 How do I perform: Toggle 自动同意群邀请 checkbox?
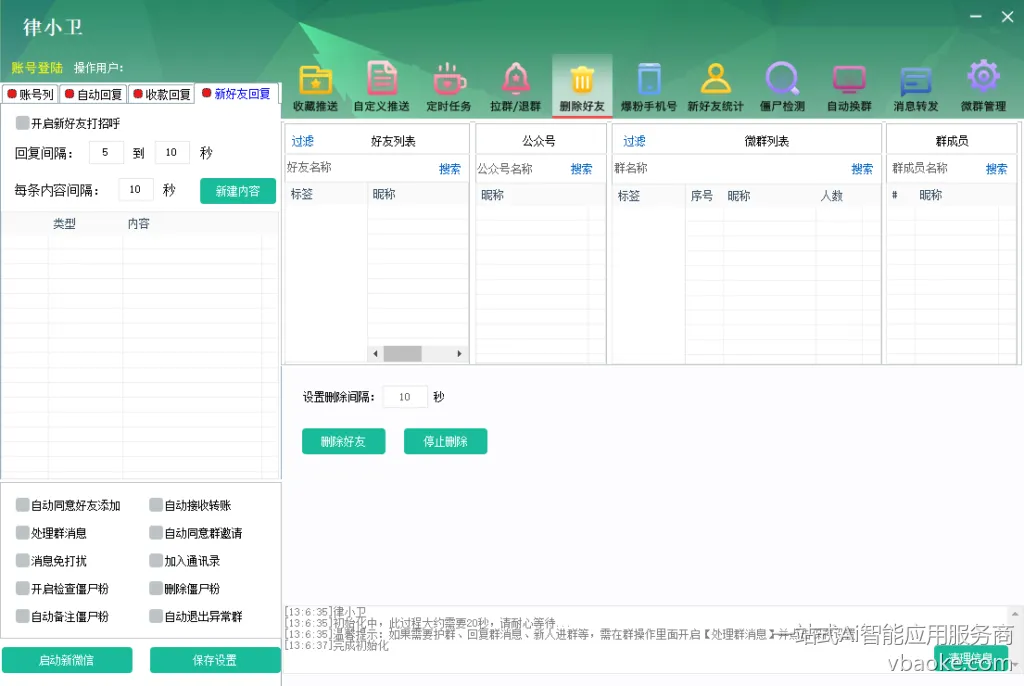pyautogui.click(x=156, y=533)
